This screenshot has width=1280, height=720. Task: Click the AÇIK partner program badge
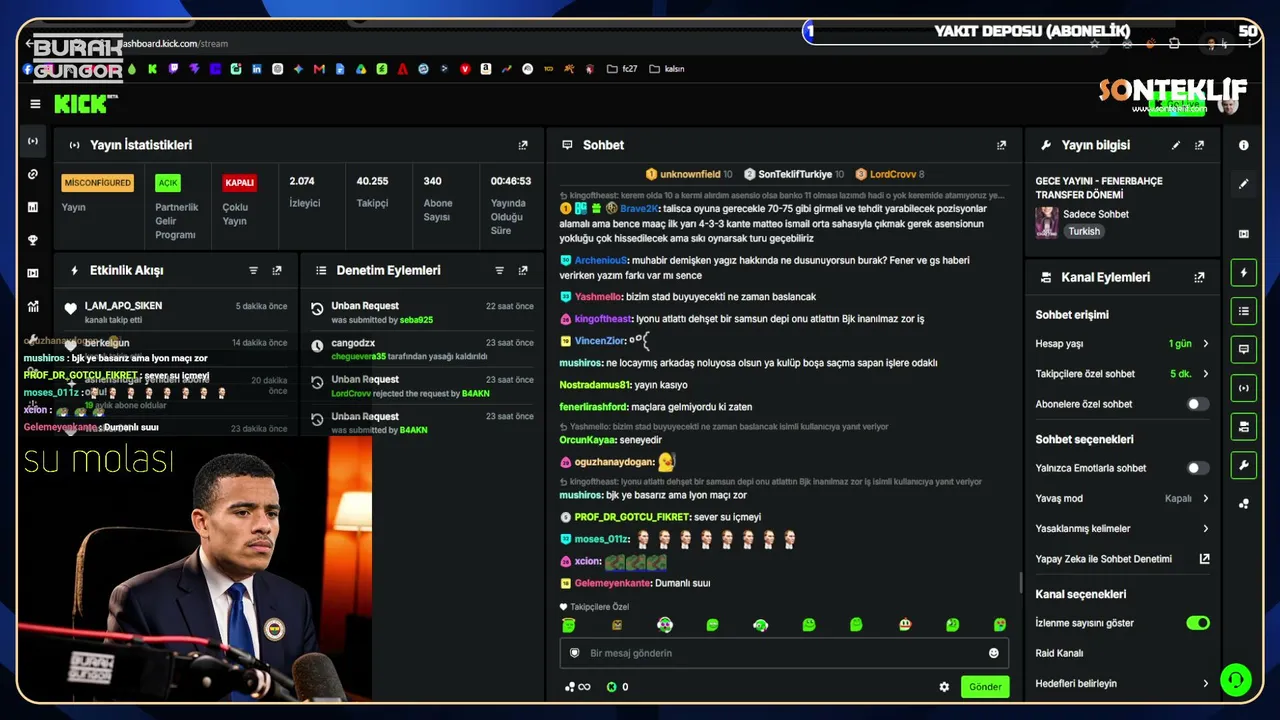tap(168, 183)
